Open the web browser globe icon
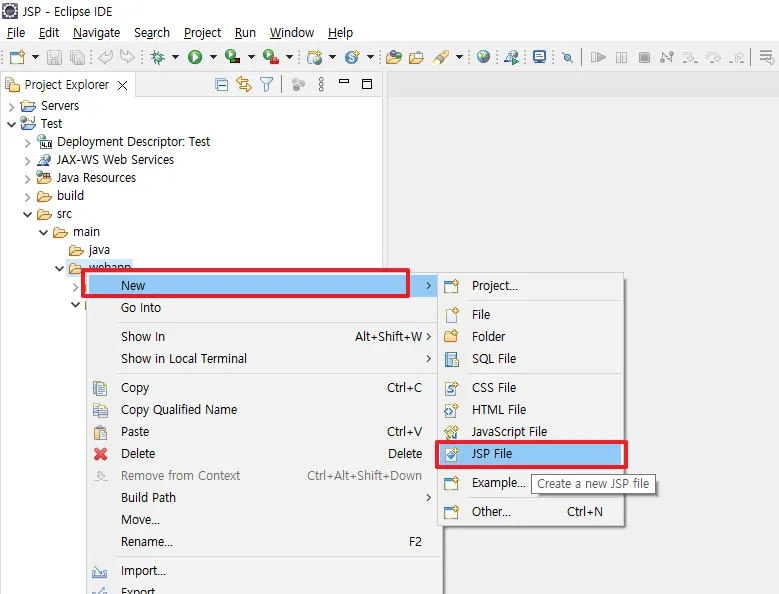Image resolution: width=779 pixels, height=594 pixels. click(484, 58)
